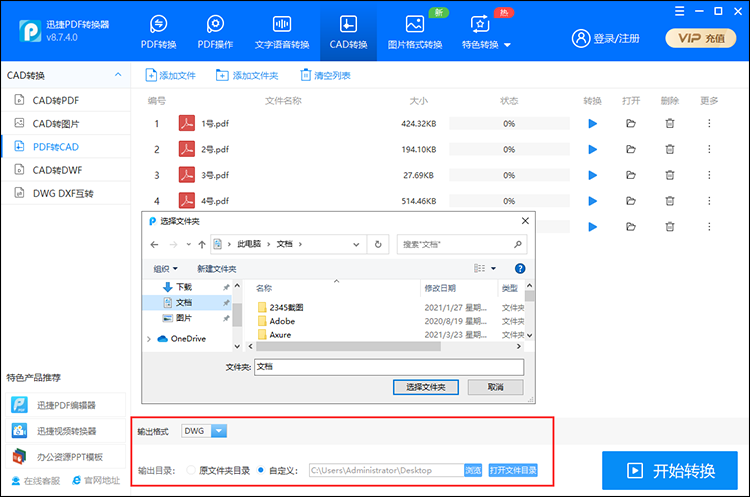Close the 选择文件夹 dialog
The height and width of the screenshot is (497, 750).
(x=525, y=221)
